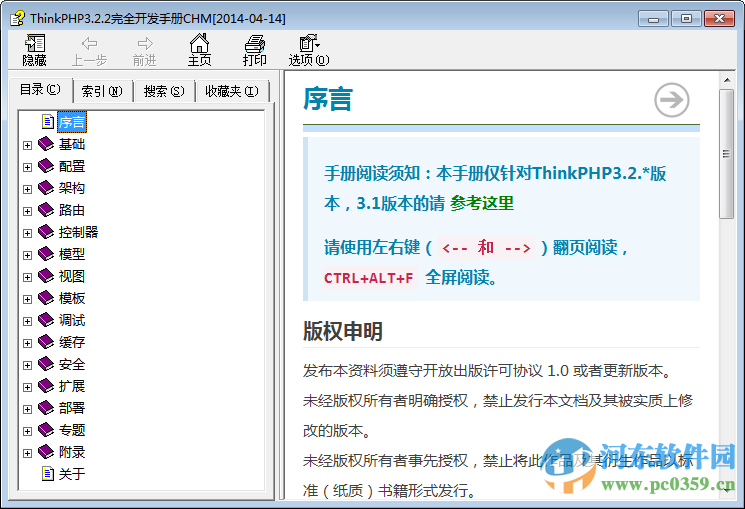This screenshot has height=509, width=745.
Task: Expand the 视图 tree node
Action: click(28, 277)
